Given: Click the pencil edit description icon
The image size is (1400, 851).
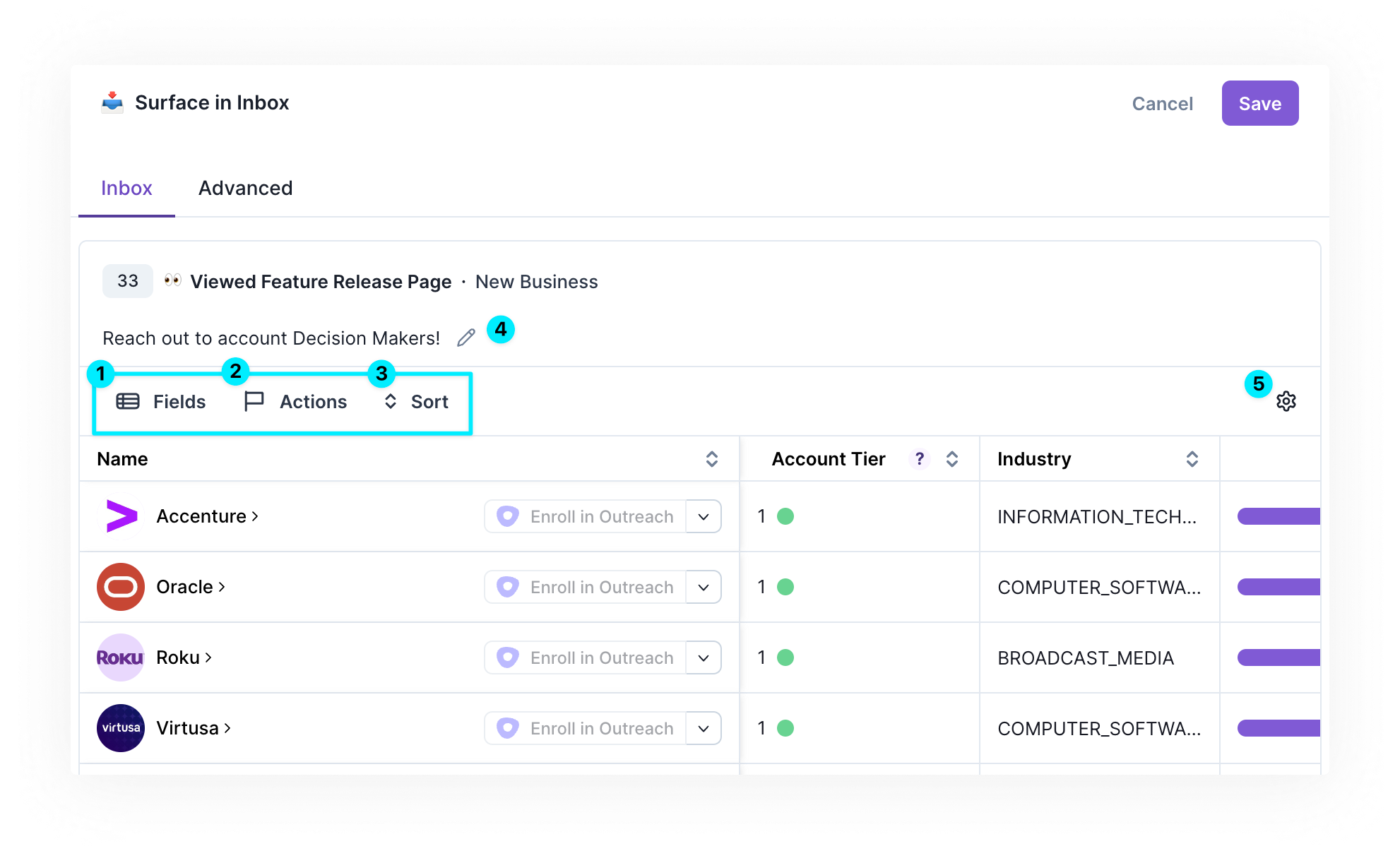Looking at the screenshot, I should tap(466, 338).
